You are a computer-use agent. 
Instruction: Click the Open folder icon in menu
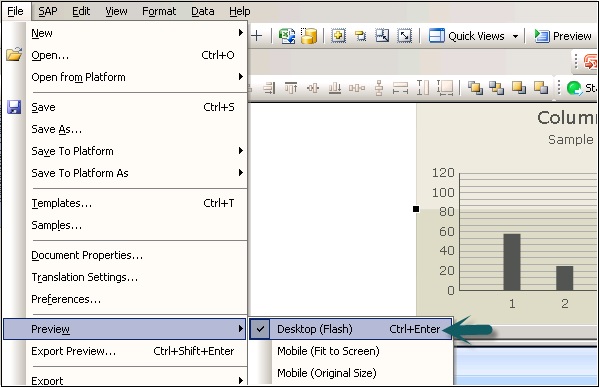click(14, 55)
